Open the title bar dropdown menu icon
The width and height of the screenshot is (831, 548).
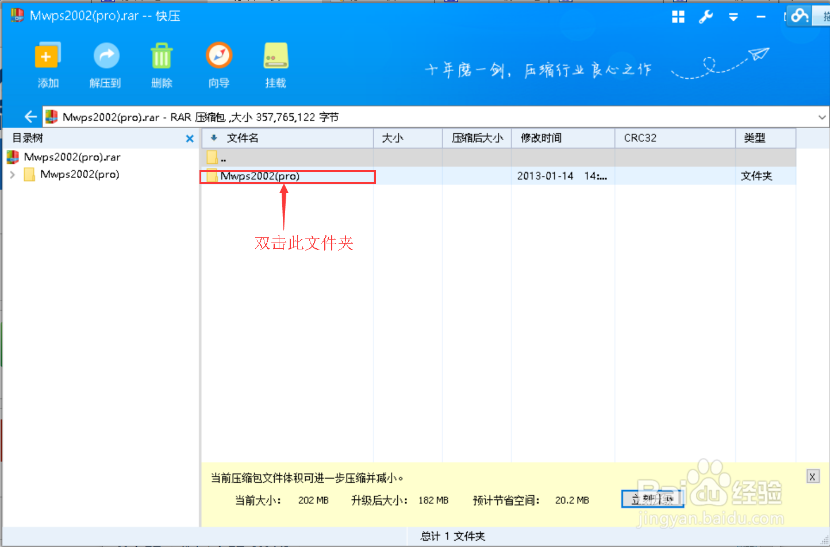tap(733, 17)
